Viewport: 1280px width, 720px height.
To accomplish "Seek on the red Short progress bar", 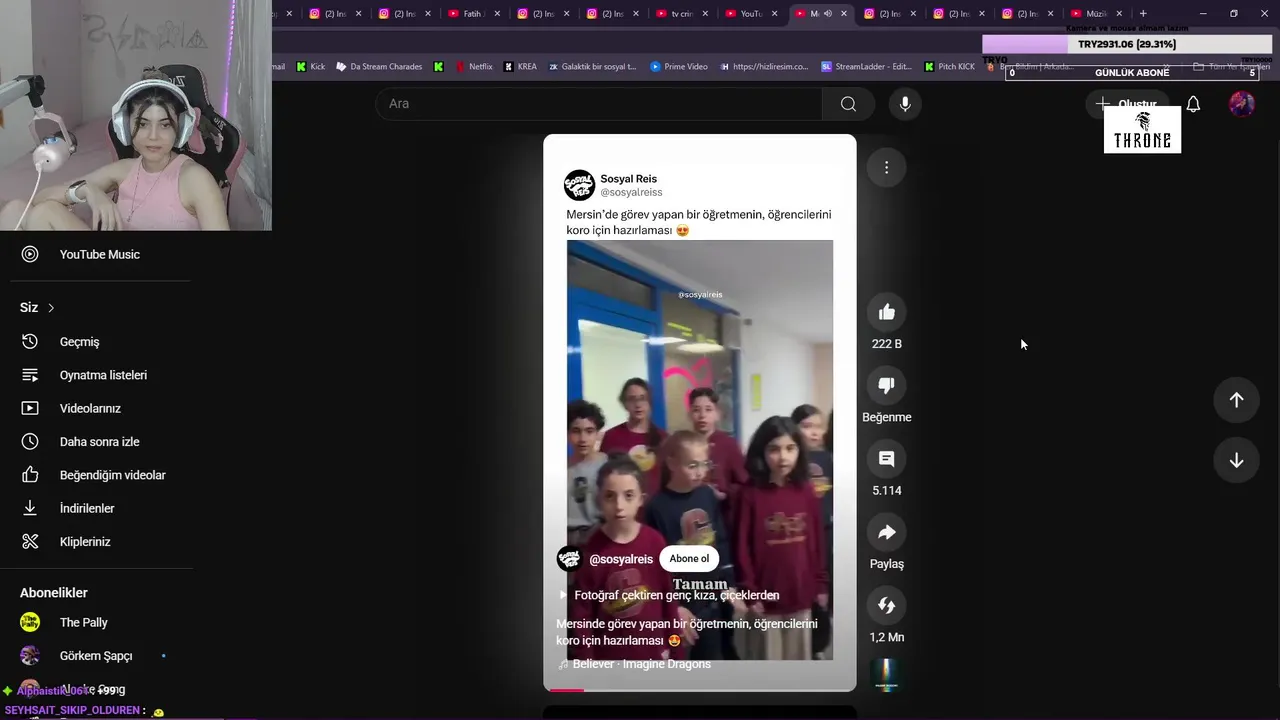I will pyautogui.click(x=700, y=689).
